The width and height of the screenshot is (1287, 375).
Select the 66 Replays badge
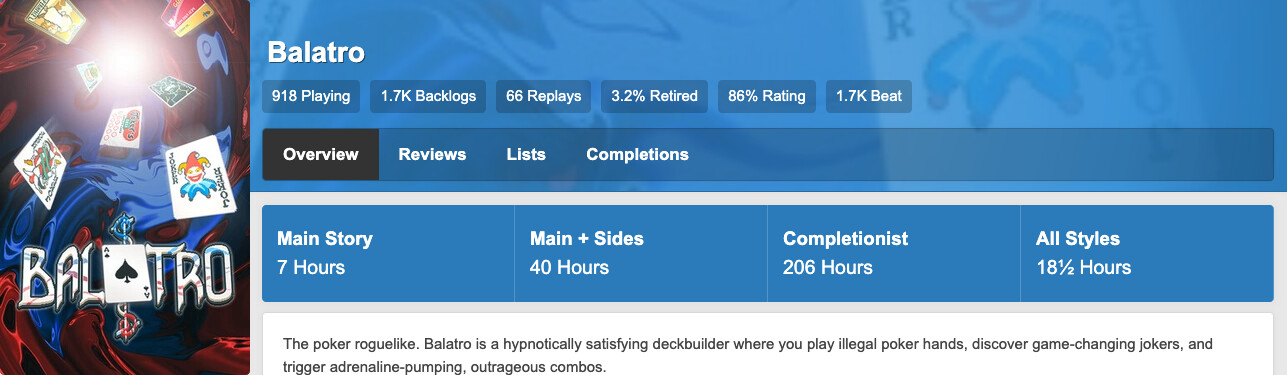click(543, 96)
